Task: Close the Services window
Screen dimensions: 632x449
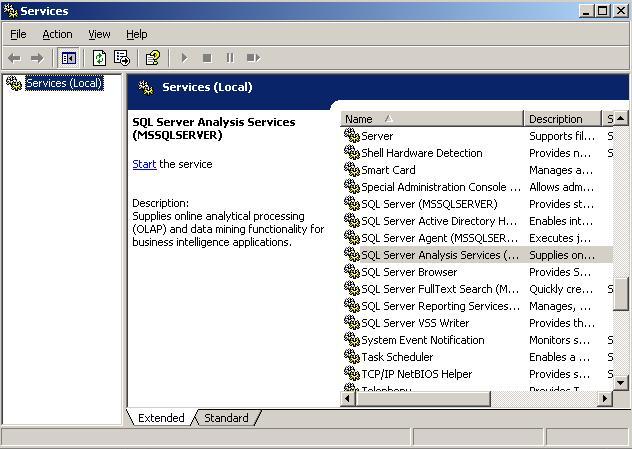Action: 620,11
